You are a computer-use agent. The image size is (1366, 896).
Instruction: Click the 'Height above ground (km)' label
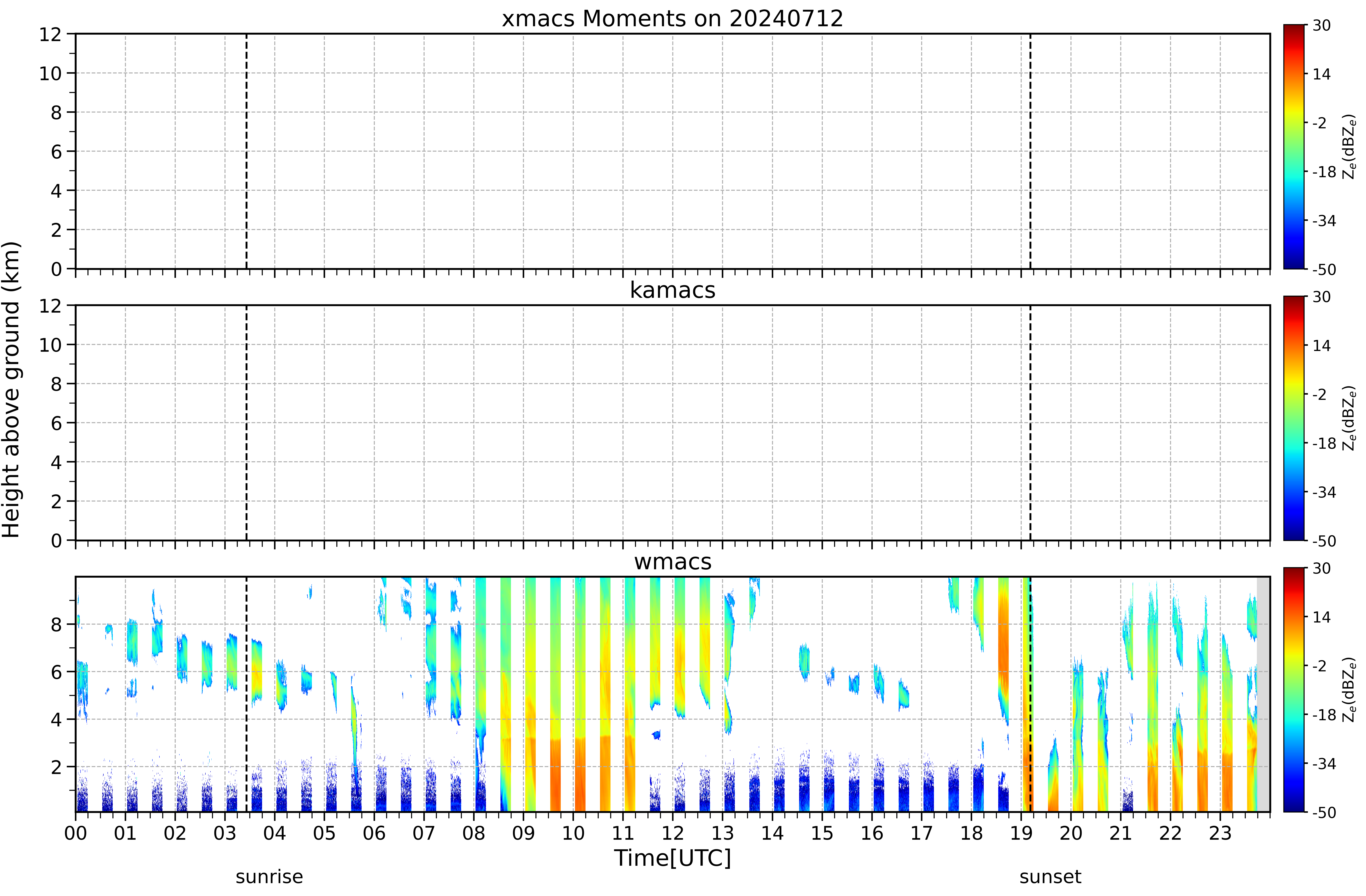tap(11, 389)
